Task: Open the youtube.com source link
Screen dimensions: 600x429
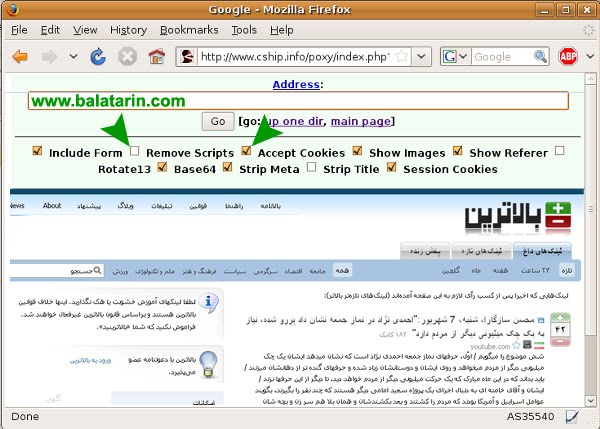Action: tap(490, 346)
